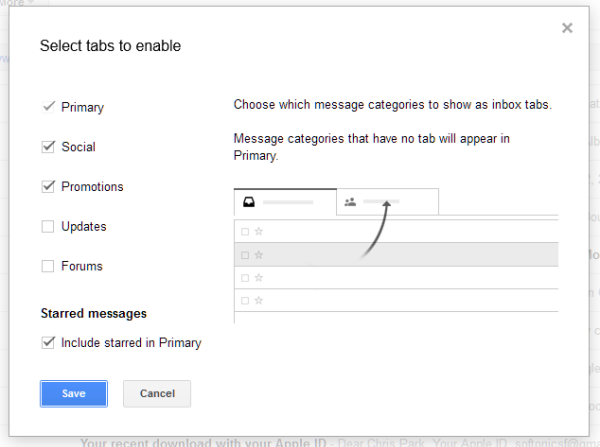Close the Select tabs dialog
600x447 pixels.
coord(567,28)
